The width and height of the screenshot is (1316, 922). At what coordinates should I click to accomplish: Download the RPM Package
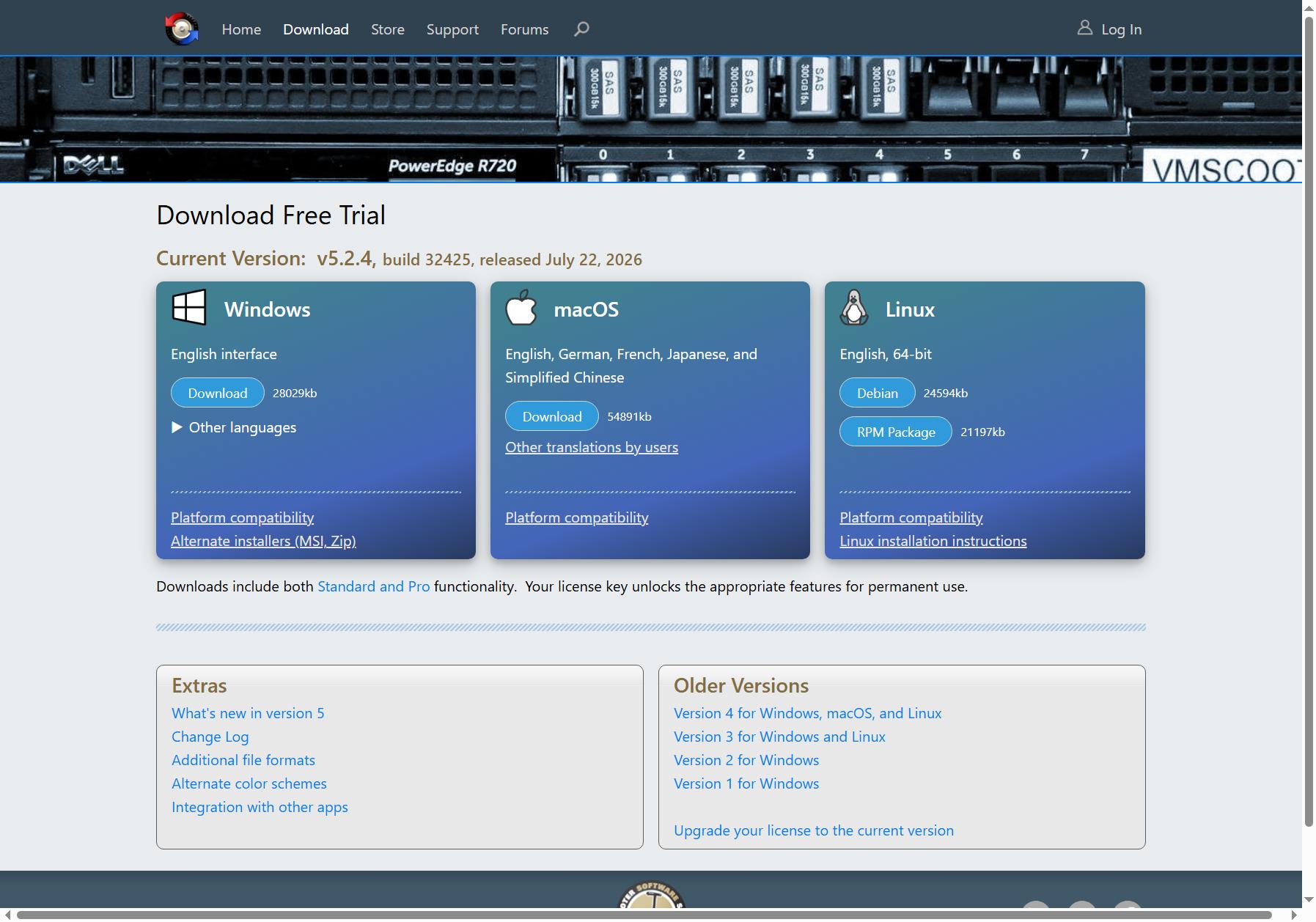point(896,432)
